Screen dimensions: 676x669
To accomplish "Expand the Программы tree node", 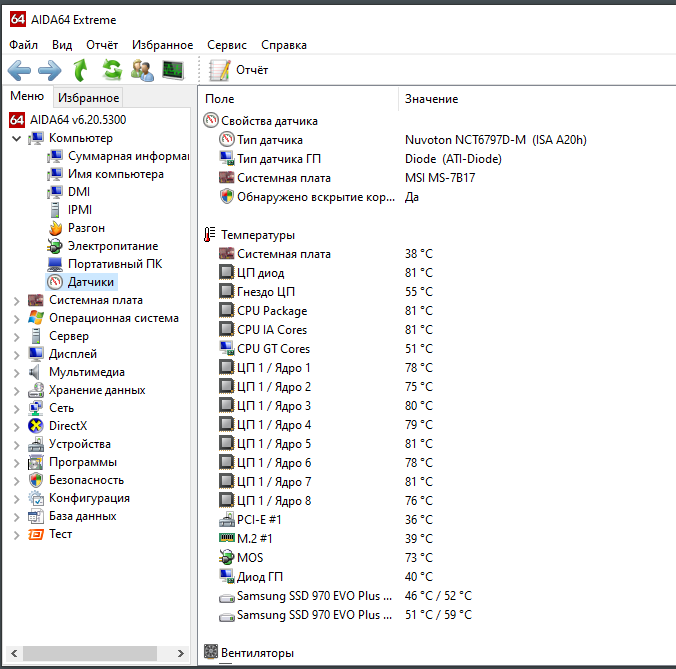I will point(16,463).
